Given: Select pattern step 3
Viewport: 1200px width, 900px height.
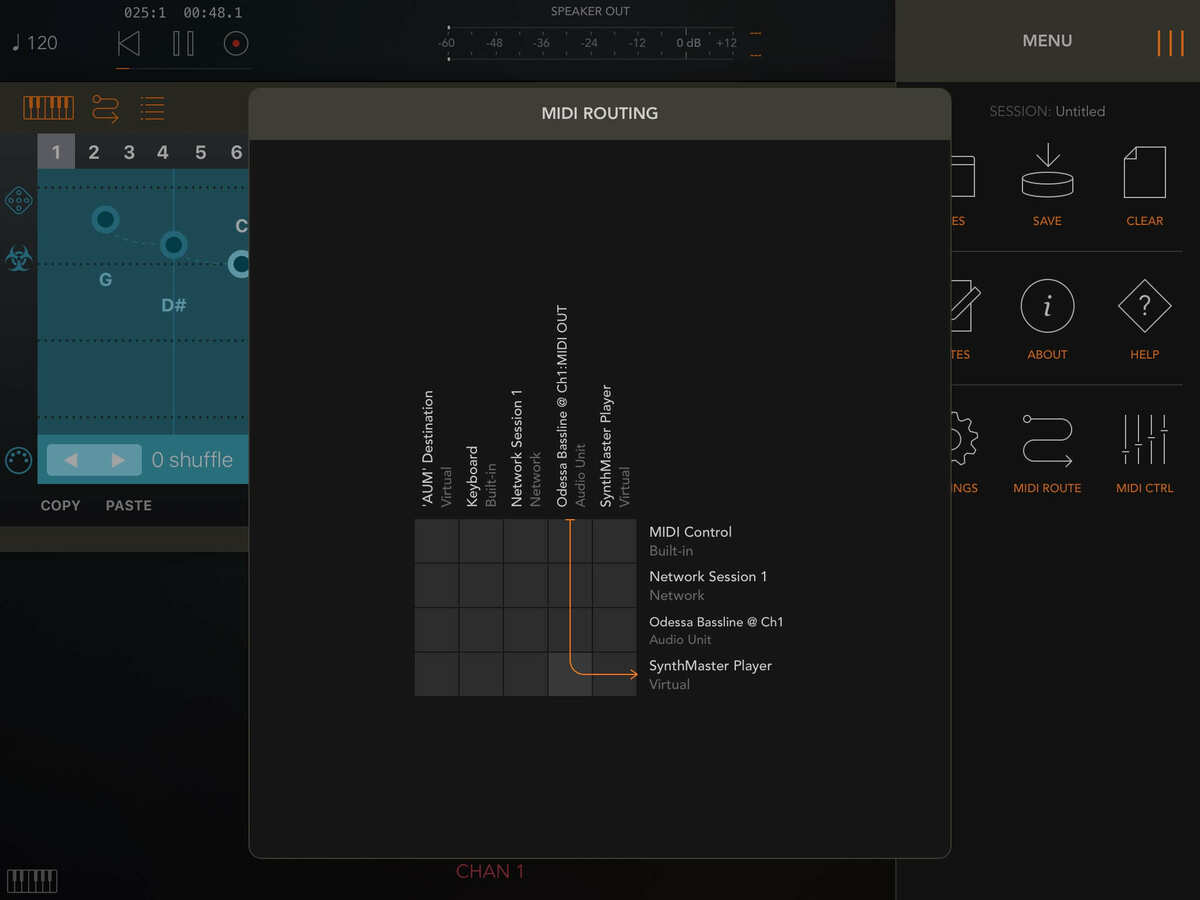Looking at the screenshot, I should point(129,152).
